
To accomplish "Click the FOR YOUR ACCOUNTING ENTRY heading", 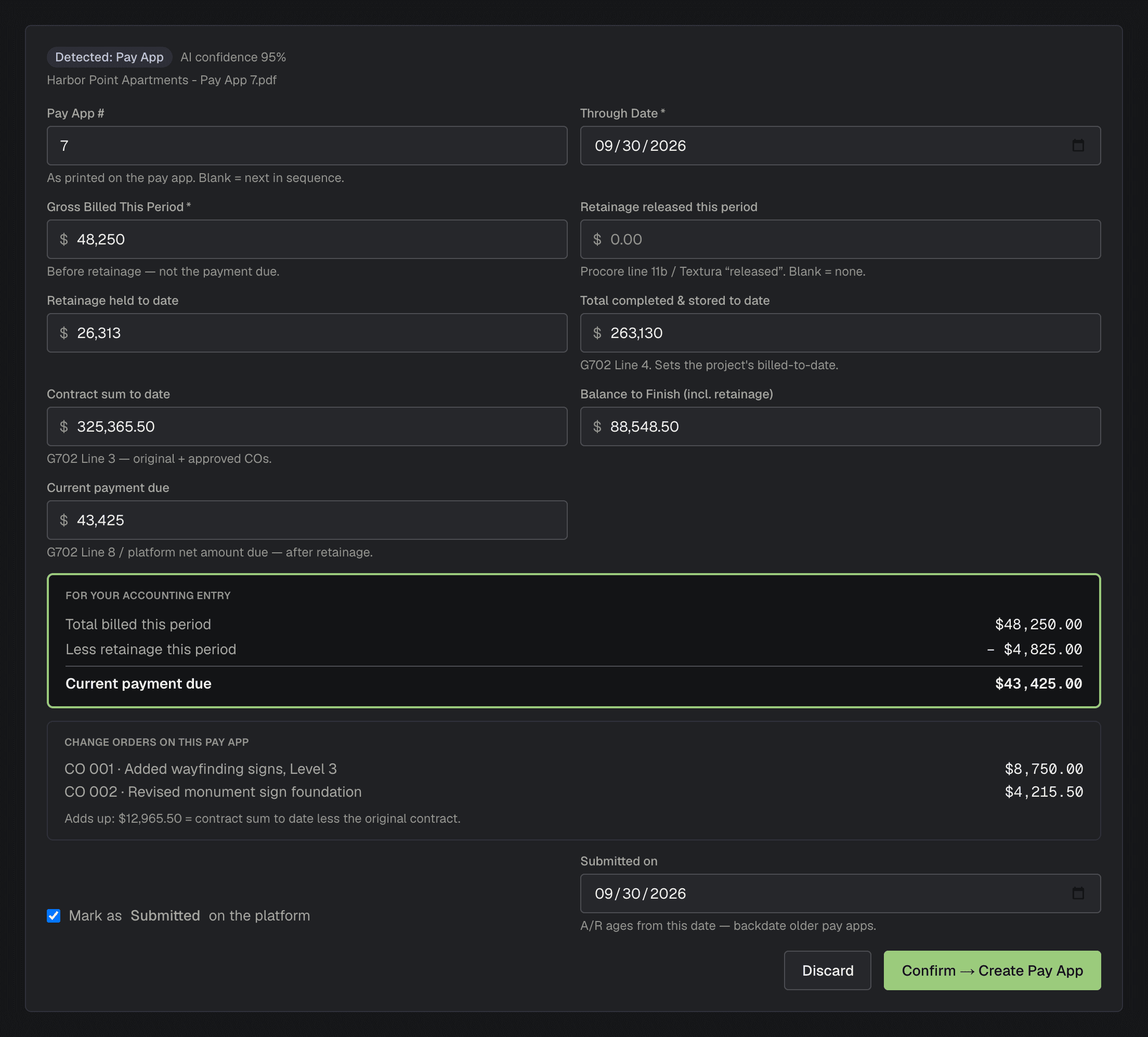I will point(148,594).
